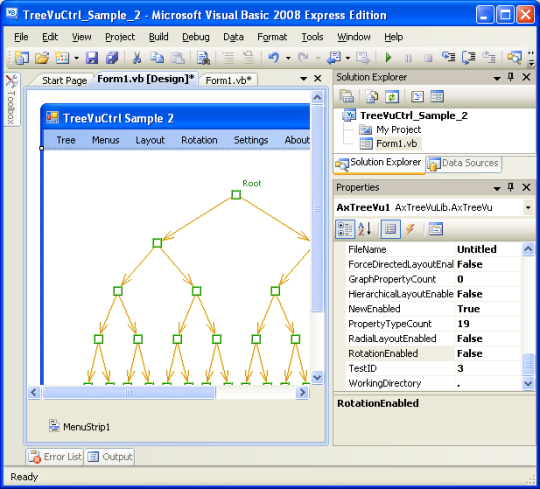Image resolution: width=540 pixels, height=489 pixels.
Task: Start debugging with the green play icon
Action: point(388,58)
